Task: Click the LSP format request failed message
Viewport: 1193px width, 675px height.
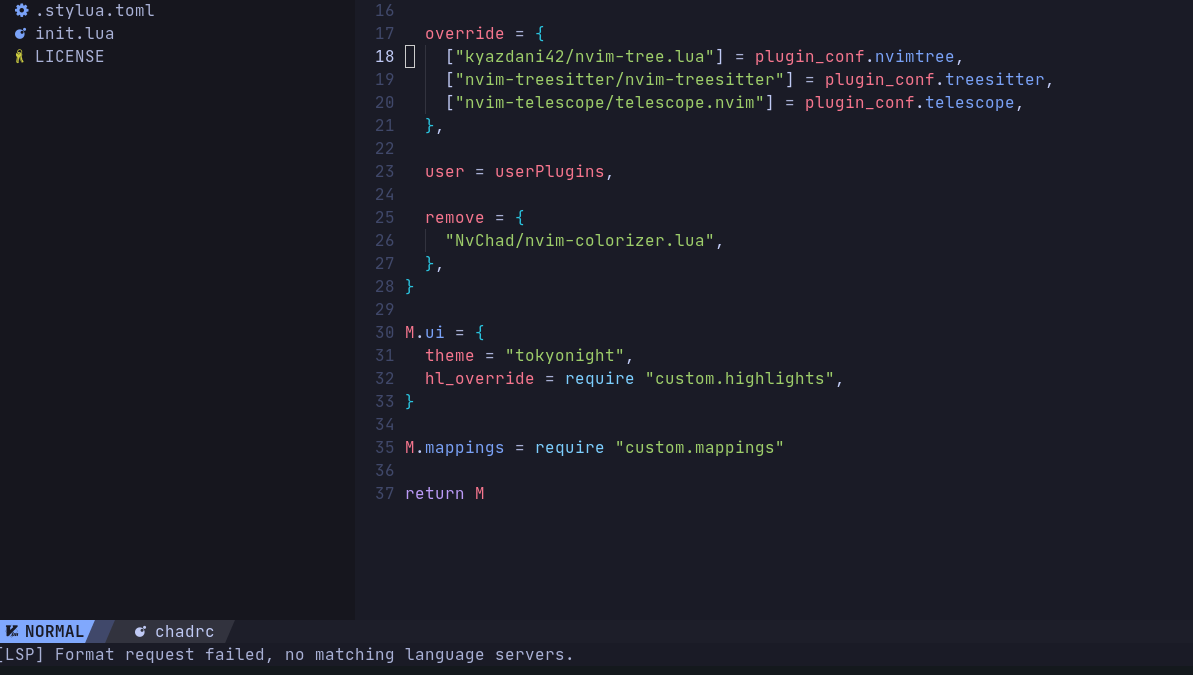Action: coord(286,654)
